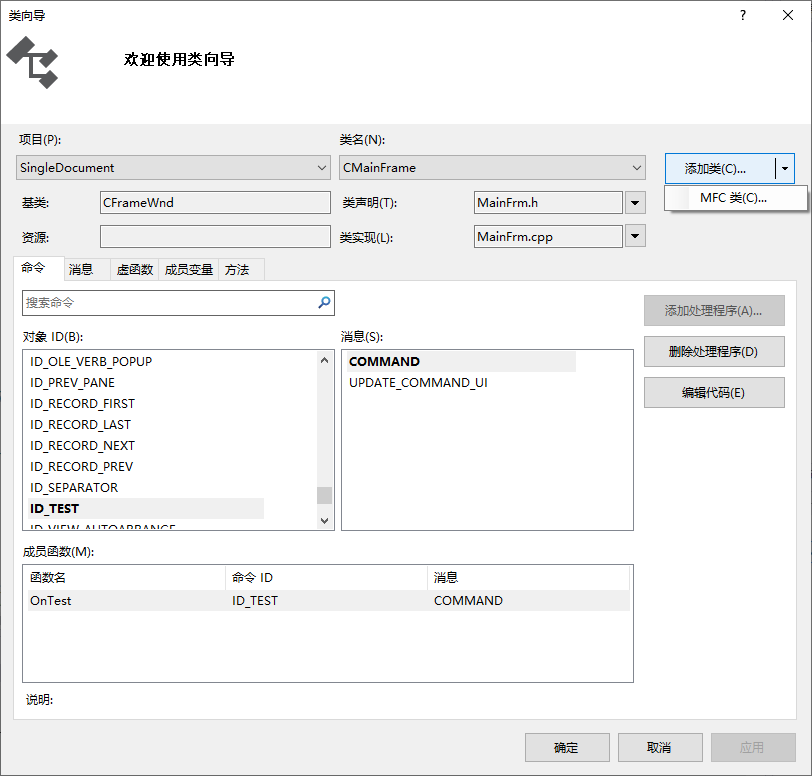Click the object ID list scrollbar down arrow

(x=324, y=520)
